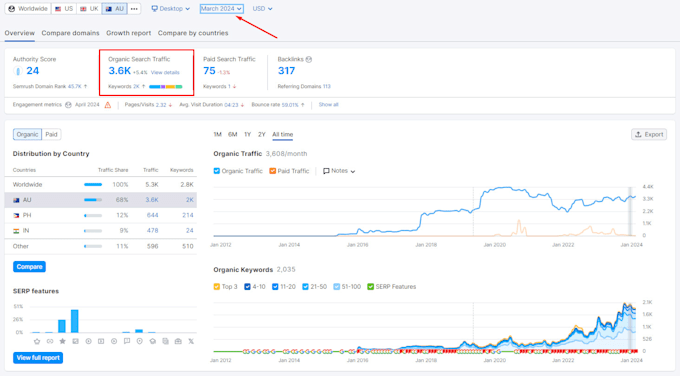Select the 6M time range
The width and height of the screenshot is (680, 376).
click(232, 134)
